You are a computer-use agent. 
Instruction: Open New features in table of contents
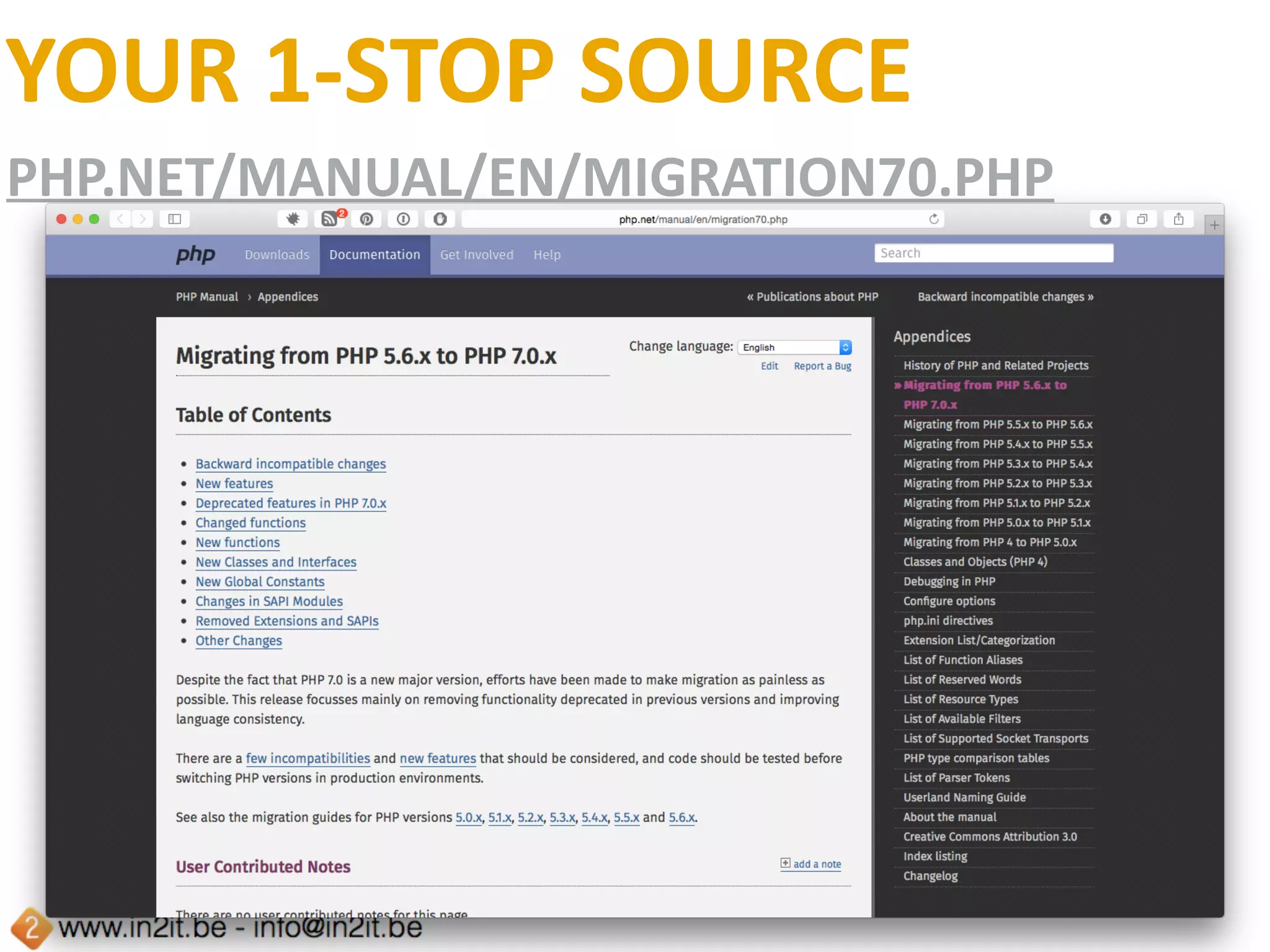point(234,484)
